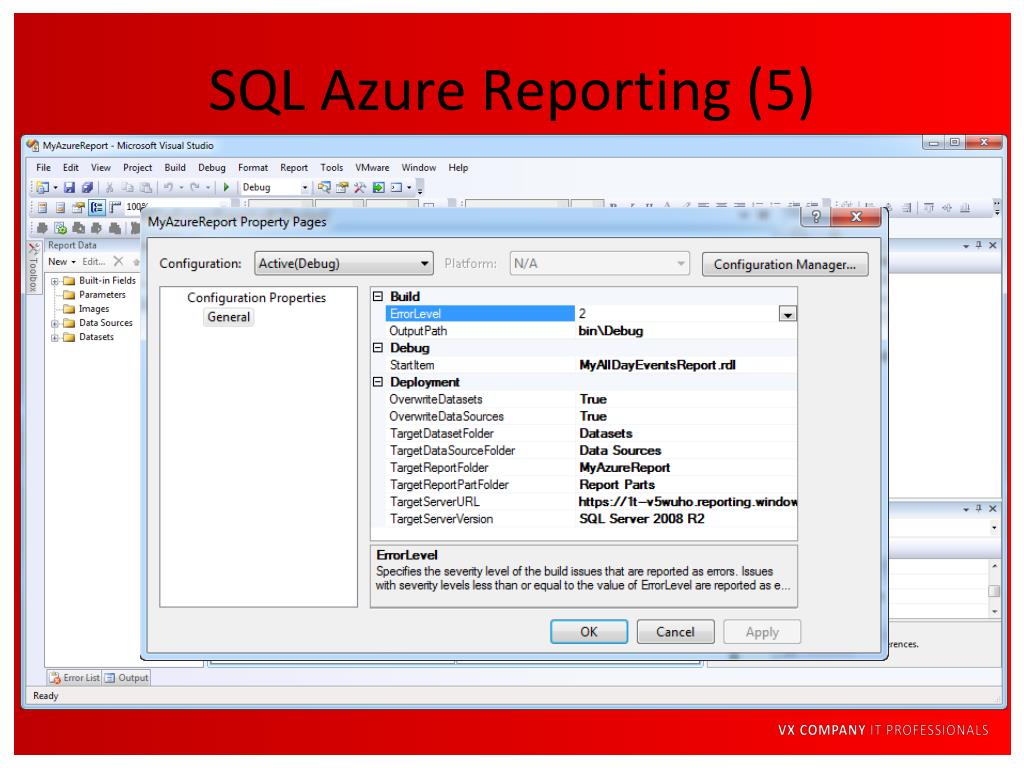Click the Error List tab icon
Image resolution: width=1024 pixels, height=768 pixels.
tap(56, 678)
